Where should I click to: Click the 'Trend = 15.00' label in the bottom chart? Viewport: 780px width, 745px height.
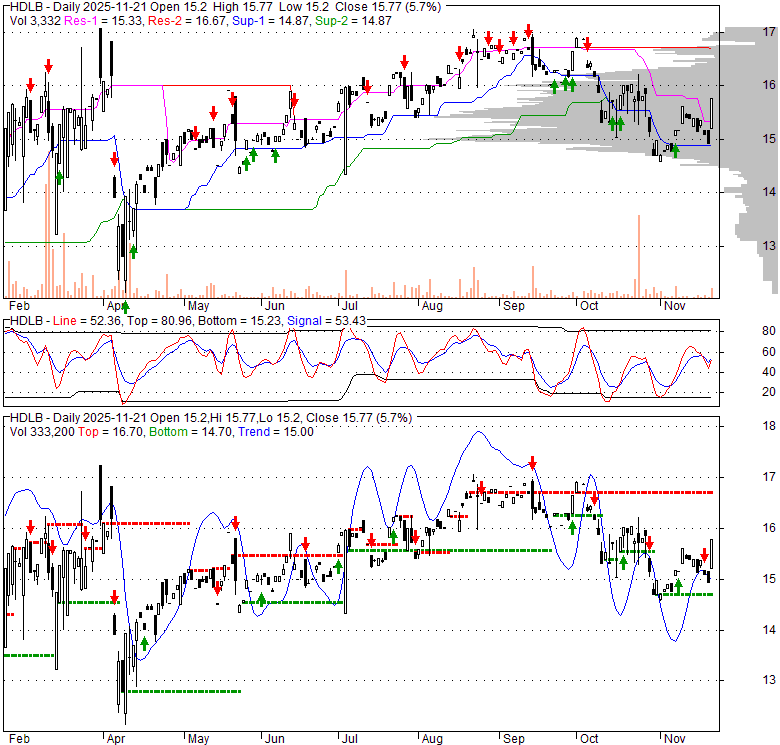click(x=276, y=432)
